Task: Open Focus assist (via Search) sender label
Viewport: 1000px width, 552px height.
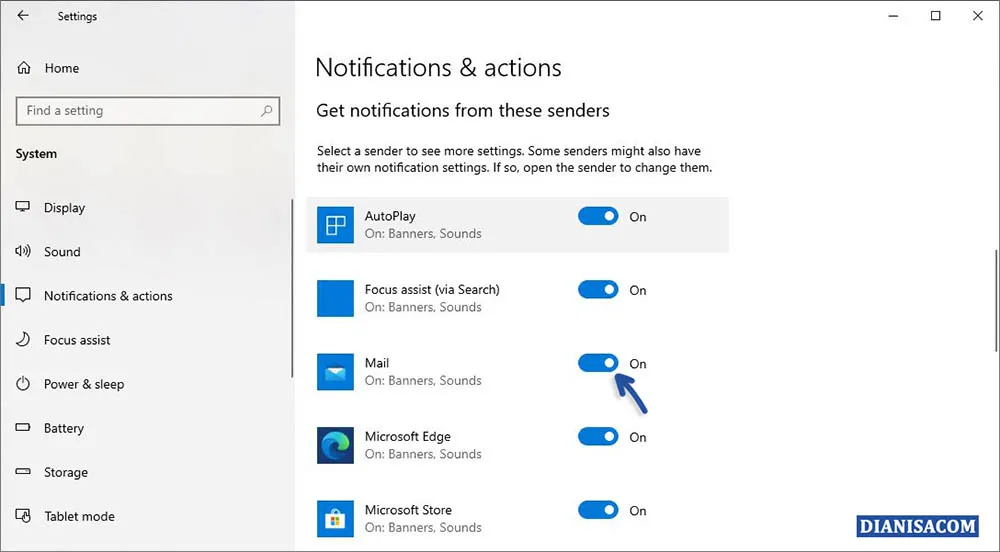Action: coord(432,289)
